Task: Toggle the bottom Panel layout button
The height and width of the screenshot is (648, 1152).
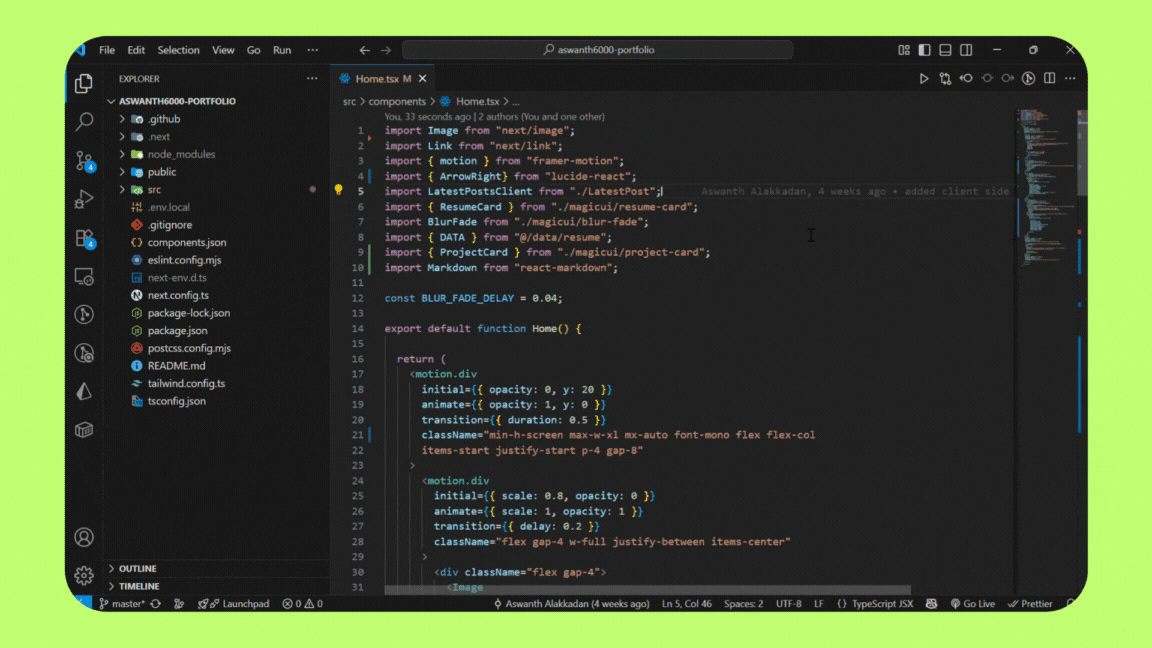Action: point(945,50)
